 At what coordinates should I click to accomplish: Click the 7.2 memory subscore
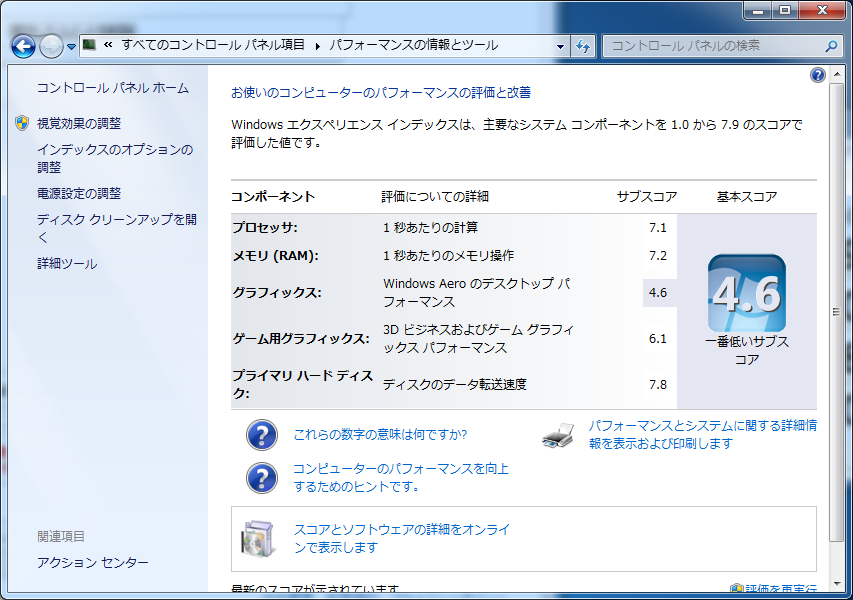[x=658, y=256]
